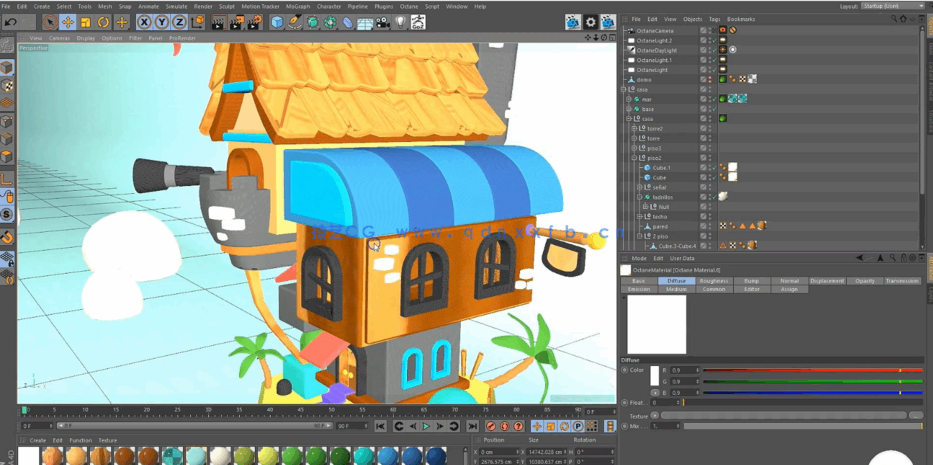This screenshot has height=465, width=933.
Task: Open material manager Create menu
Action: pyautogui.click(x=37, y=441)
